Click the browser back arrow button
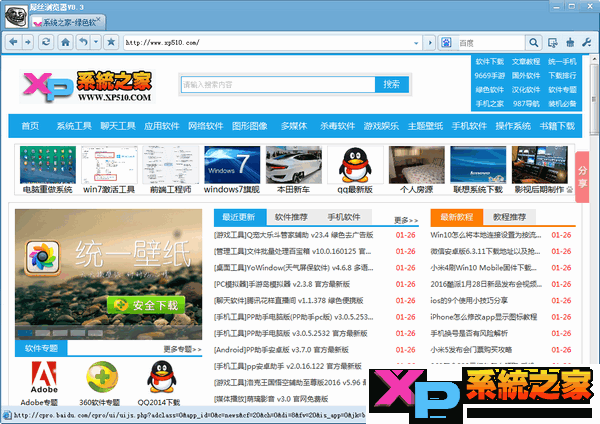Screen dimensions: 600x424 coord(13,42)
